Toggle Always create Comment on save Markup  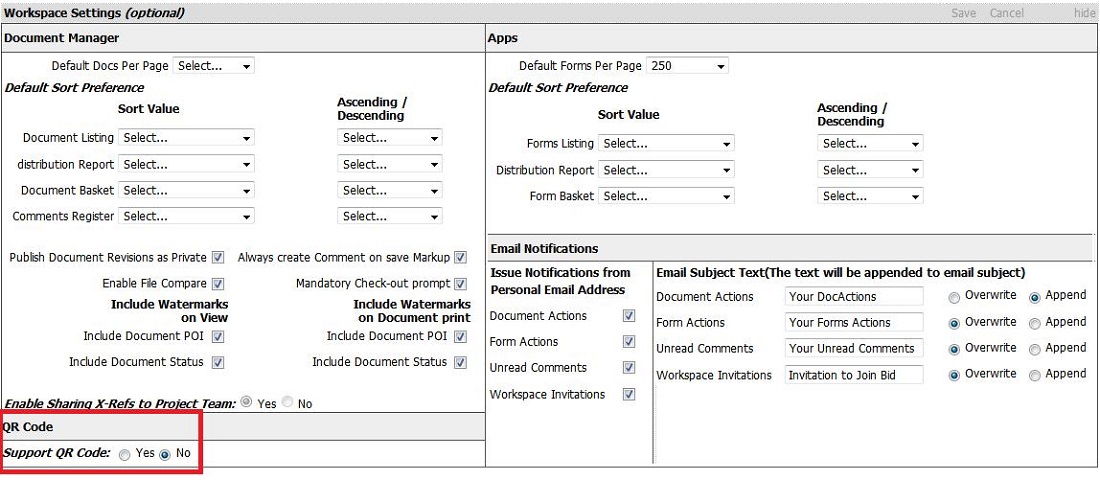tap(460, 258)
